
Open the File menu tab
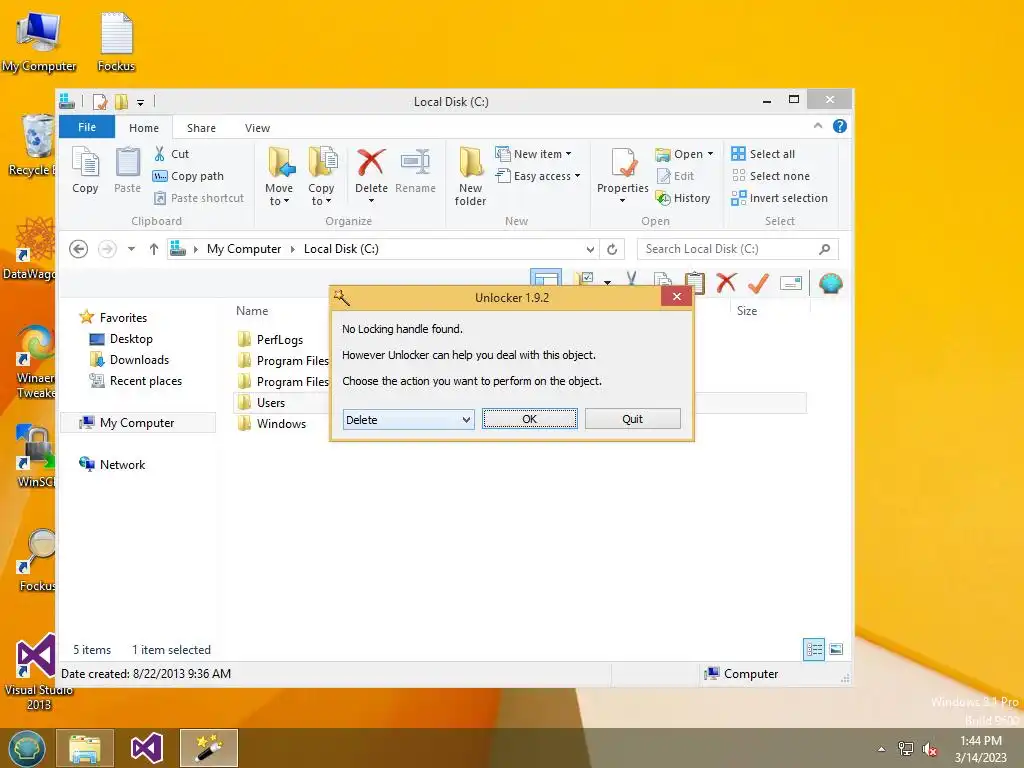[87, 127]
